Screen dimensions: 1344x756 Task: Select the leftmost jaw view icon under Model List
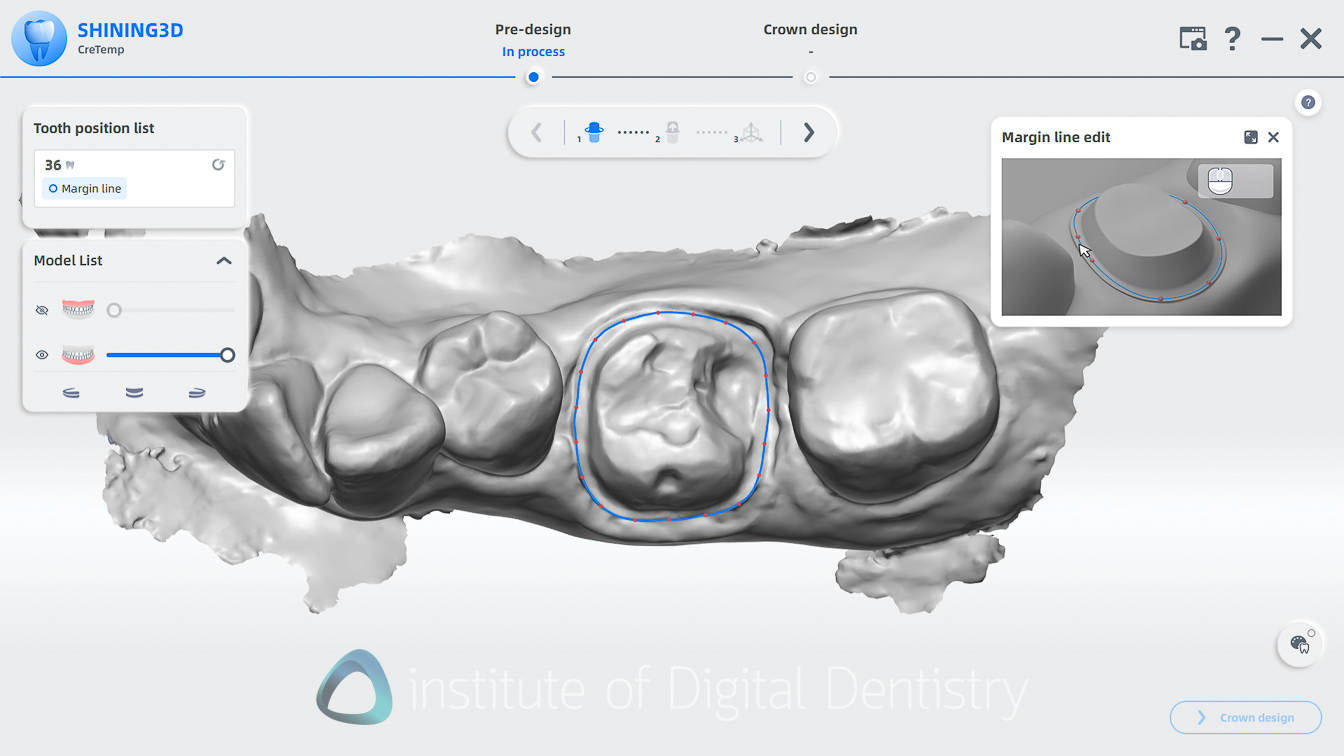(70, 392)
